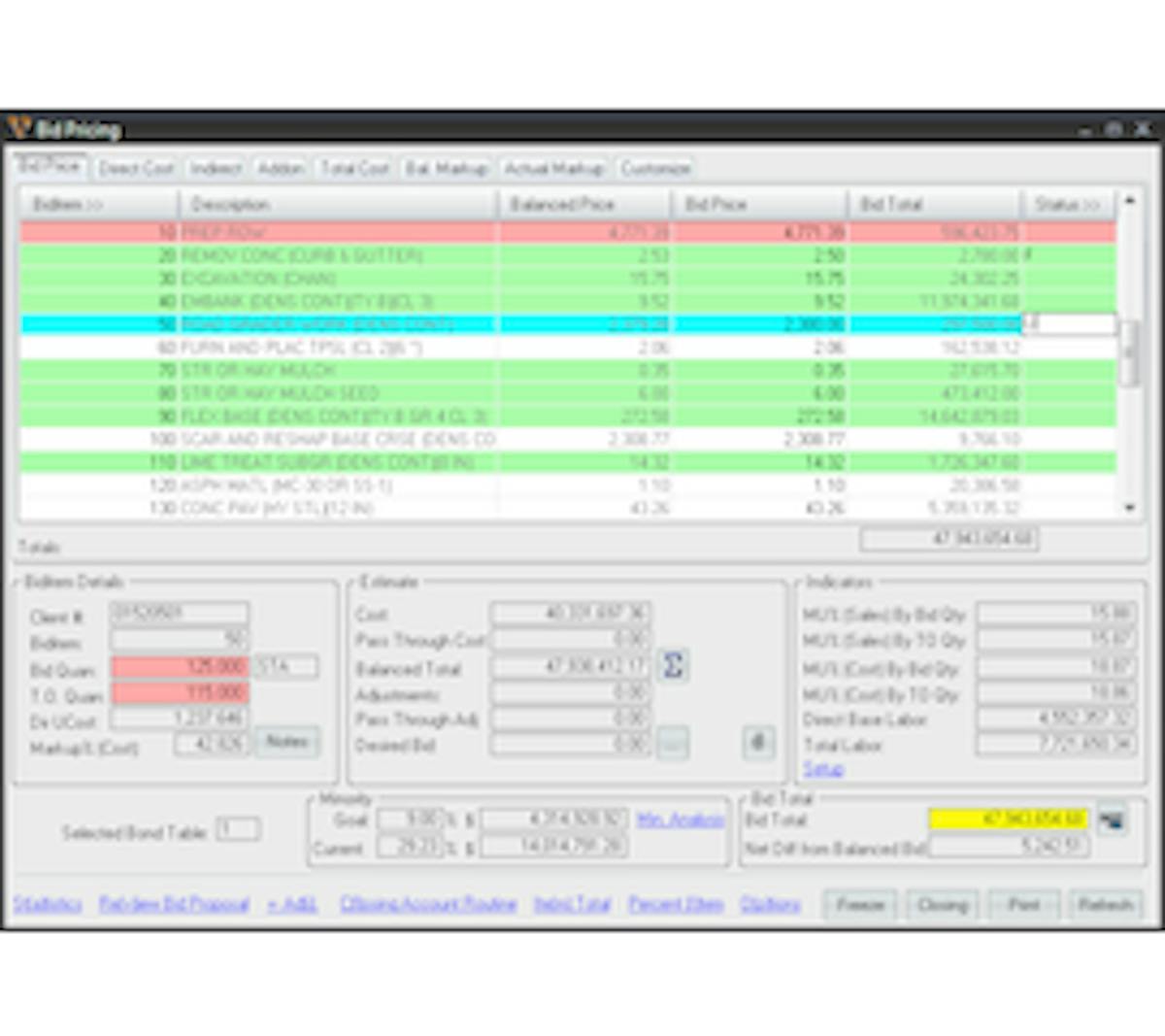The height and width of the screenshot is (1036, 1165).
Task: Click the small icon button right of Desired Bid ellipsis
Action: (x=758, y=743)
